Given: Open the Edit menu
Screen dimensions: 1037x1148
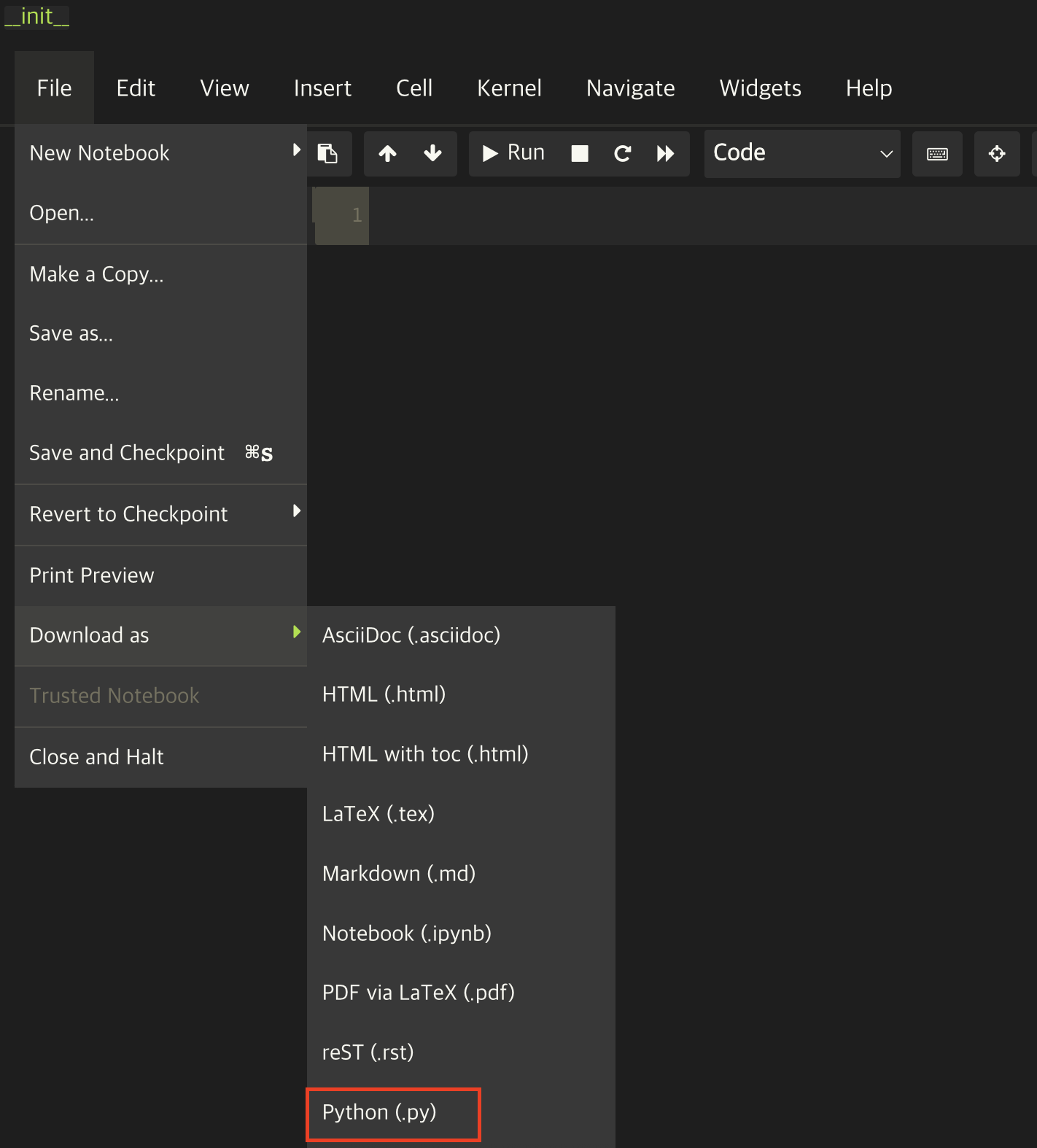Looking at the screenshot, I should 136,88.
